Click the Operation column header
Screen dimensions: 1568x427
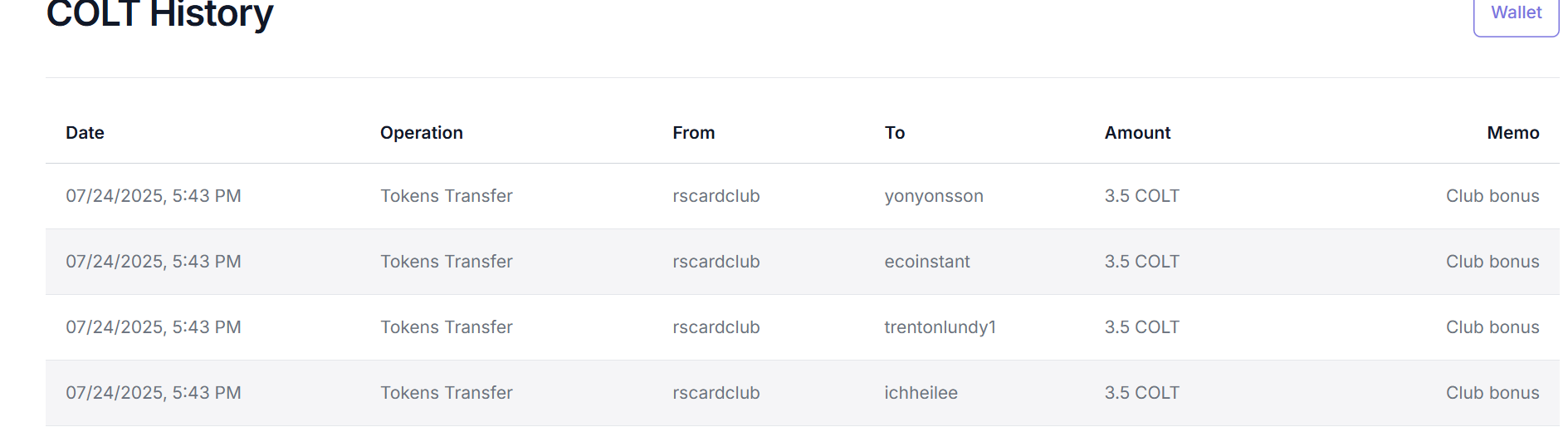421,133
